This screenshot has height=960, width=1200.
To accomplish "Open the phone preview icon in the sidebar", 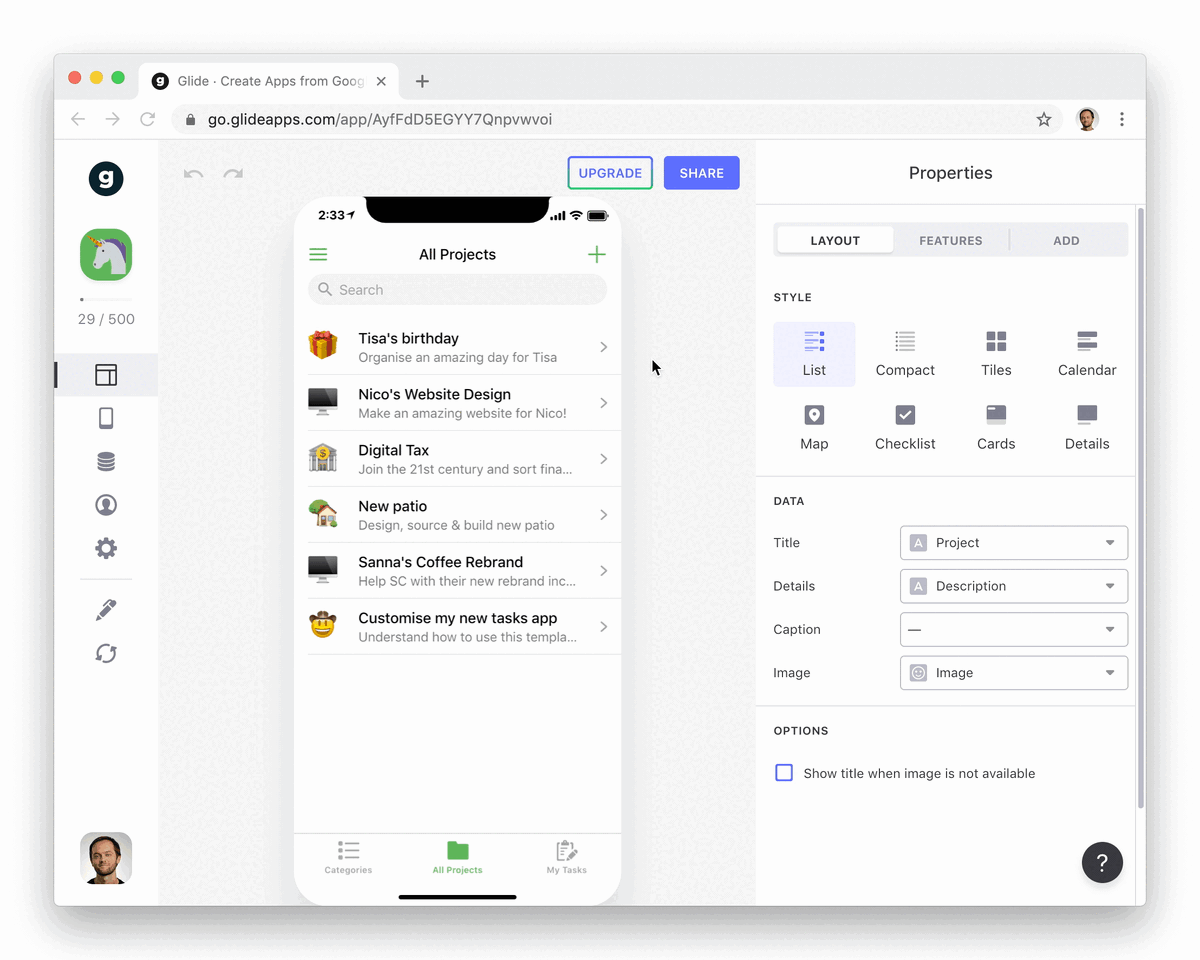I will pyautogui.click(x=106, y=418).
